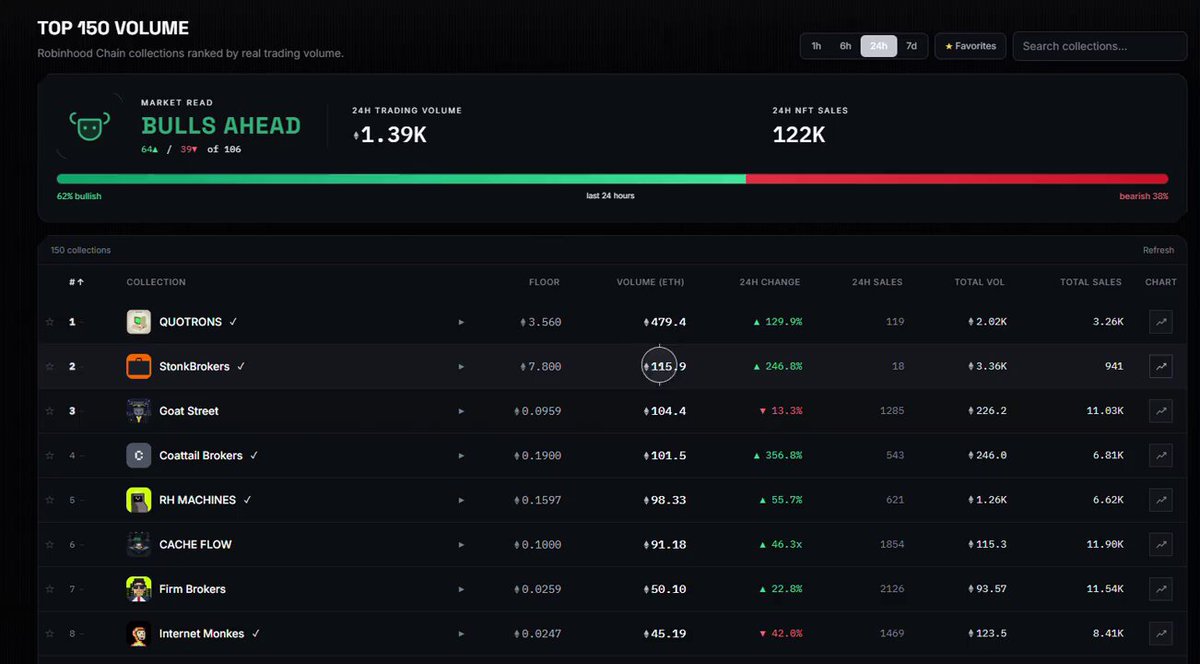Click the QUOTRONS collection avatar
Image resolution: width=1200 pixels, height=664 pixels.
139,322
